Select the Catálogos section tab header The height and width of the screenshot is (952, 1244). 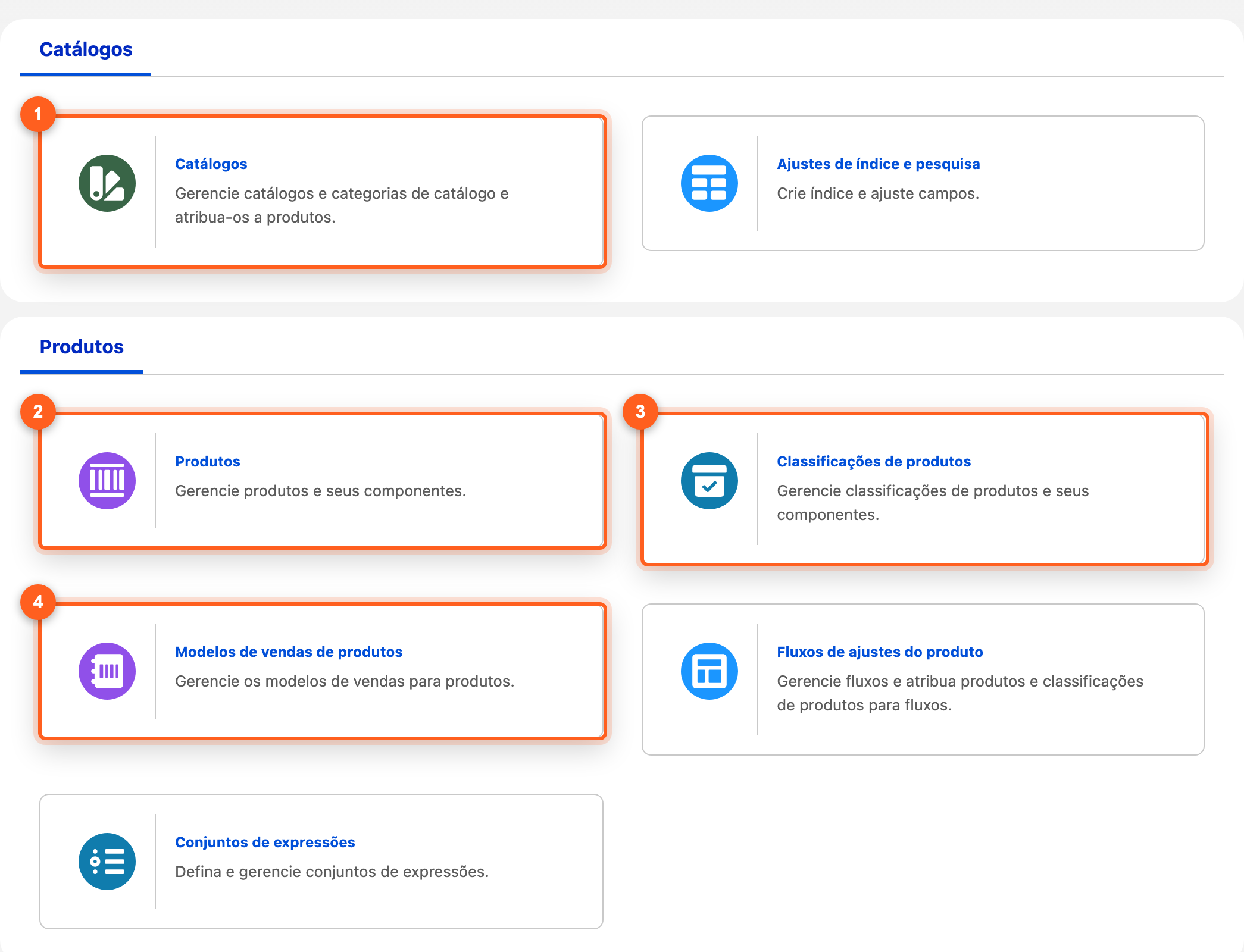(x=86, y=49)
